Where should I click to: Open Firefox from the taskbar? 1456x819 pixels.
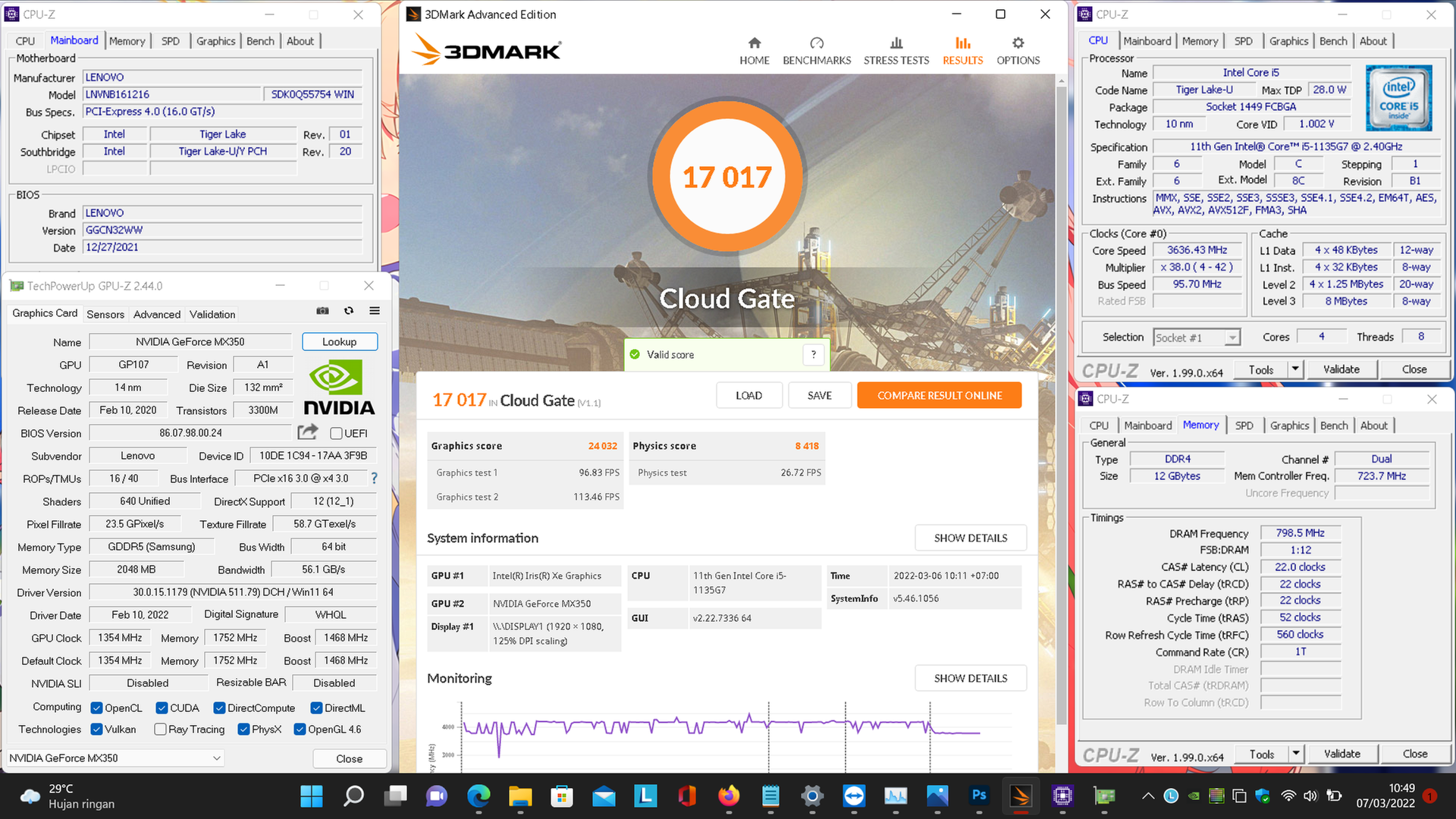click(x=729, y=796)
